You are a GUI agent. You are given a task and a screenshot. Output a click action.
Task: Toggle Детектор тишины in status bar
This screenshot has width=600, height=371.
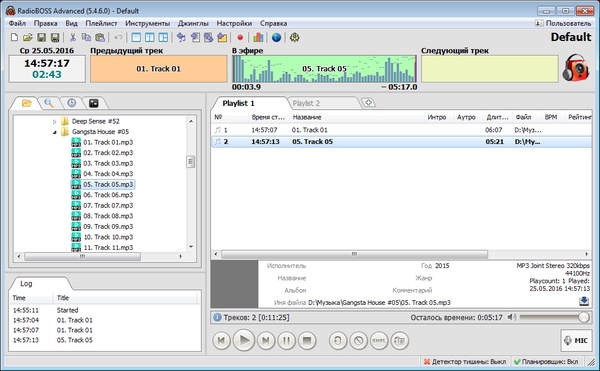[465, 361]
